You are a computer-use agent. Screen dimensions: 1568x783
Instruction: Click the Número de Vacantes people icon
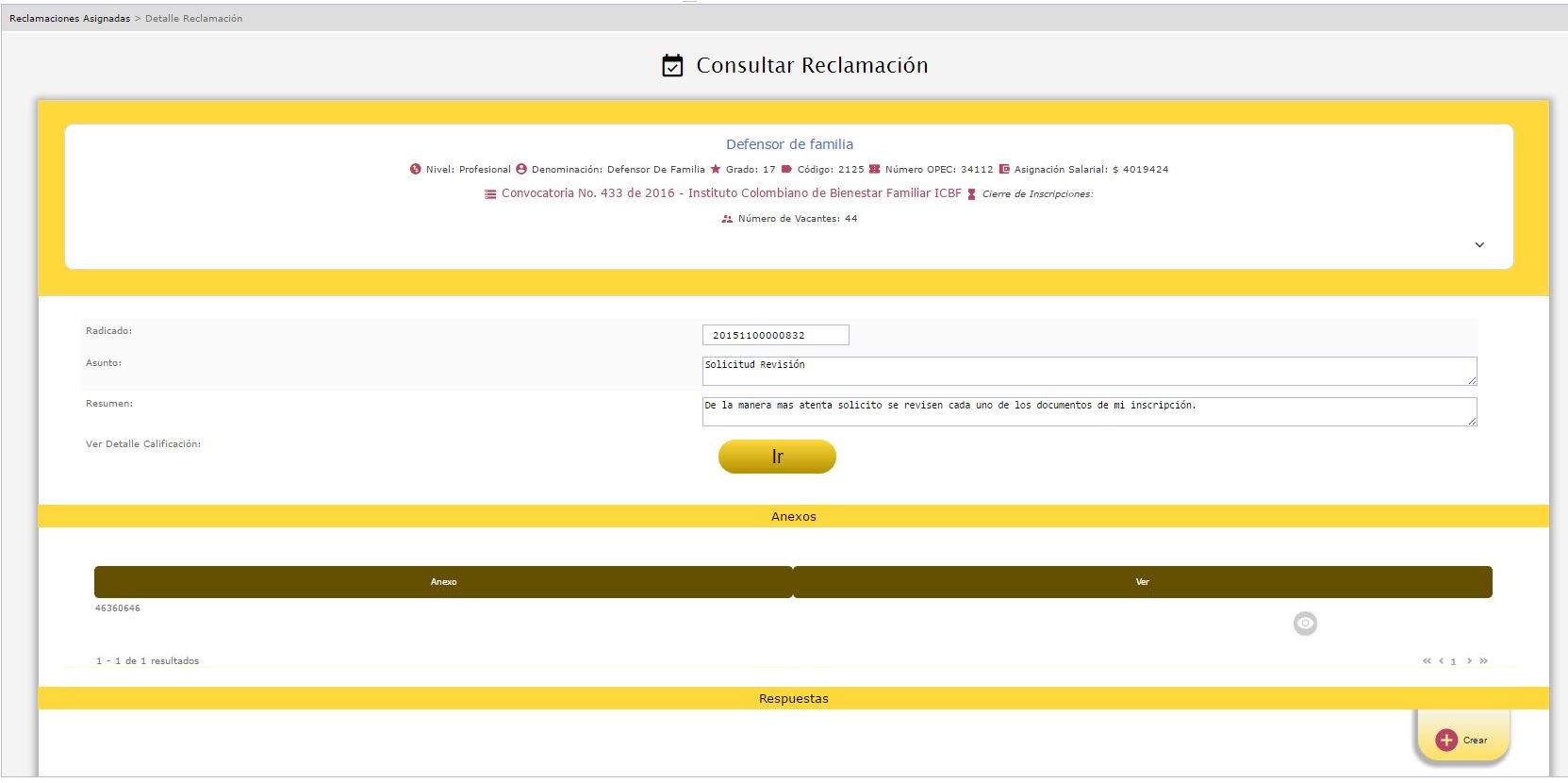click(727, 219)
